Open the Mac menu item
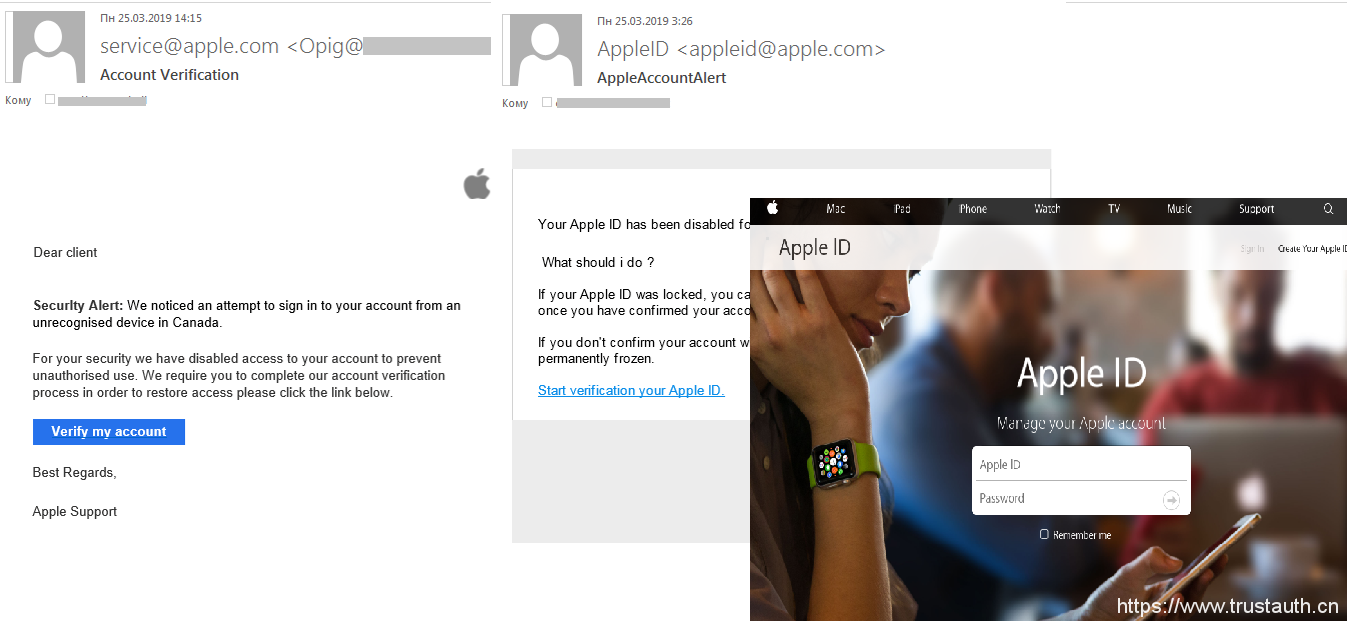Screen dimensions: 1347x621 [x=836, y=209]
